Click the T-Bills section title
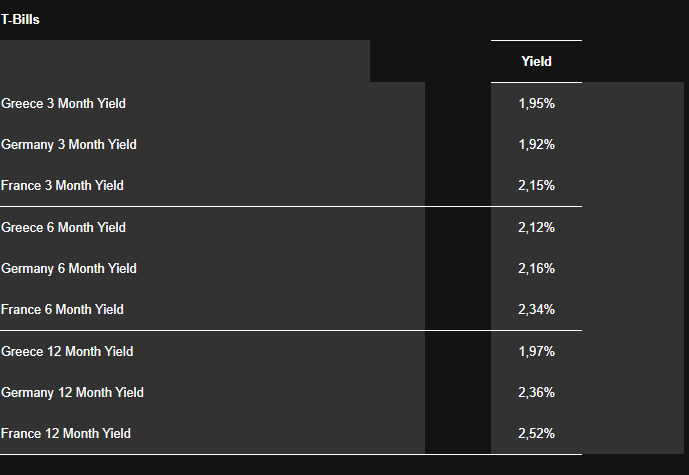 coord(21,19)
